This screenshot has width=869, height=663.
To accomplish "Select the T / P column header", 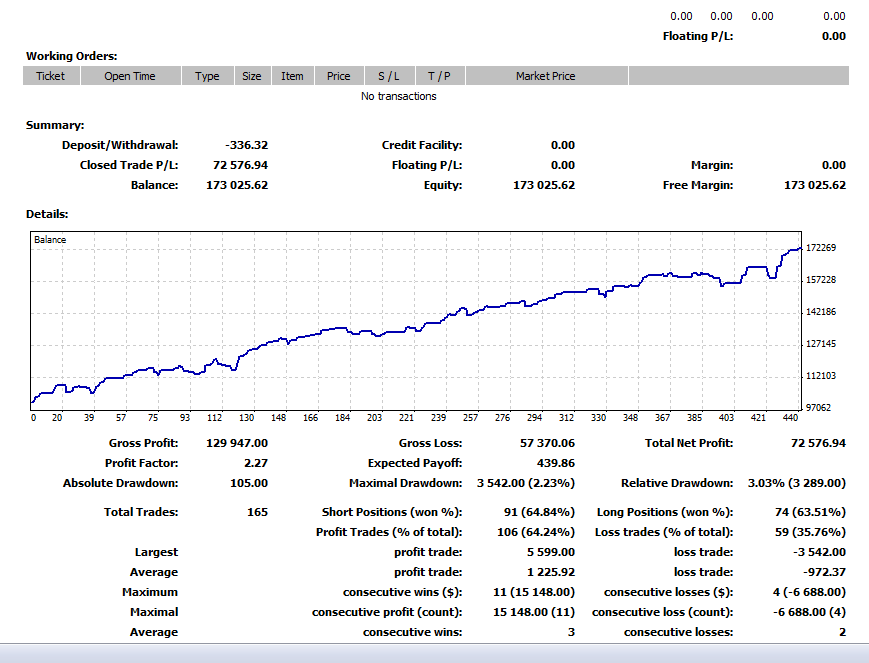I will (x=439, y=76).
